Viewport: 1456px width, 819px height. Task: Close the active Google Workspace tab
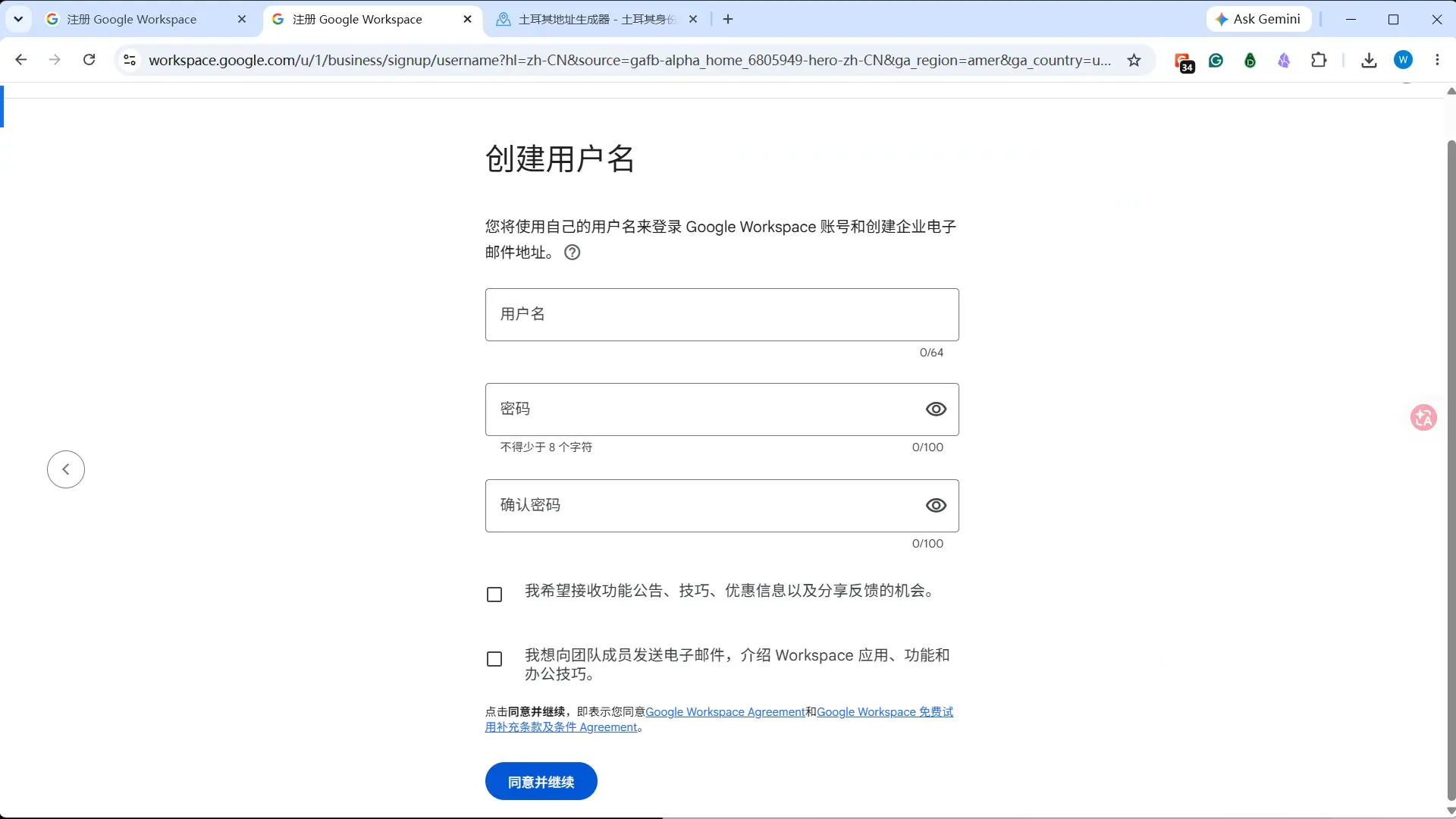[x=467, y=19]
